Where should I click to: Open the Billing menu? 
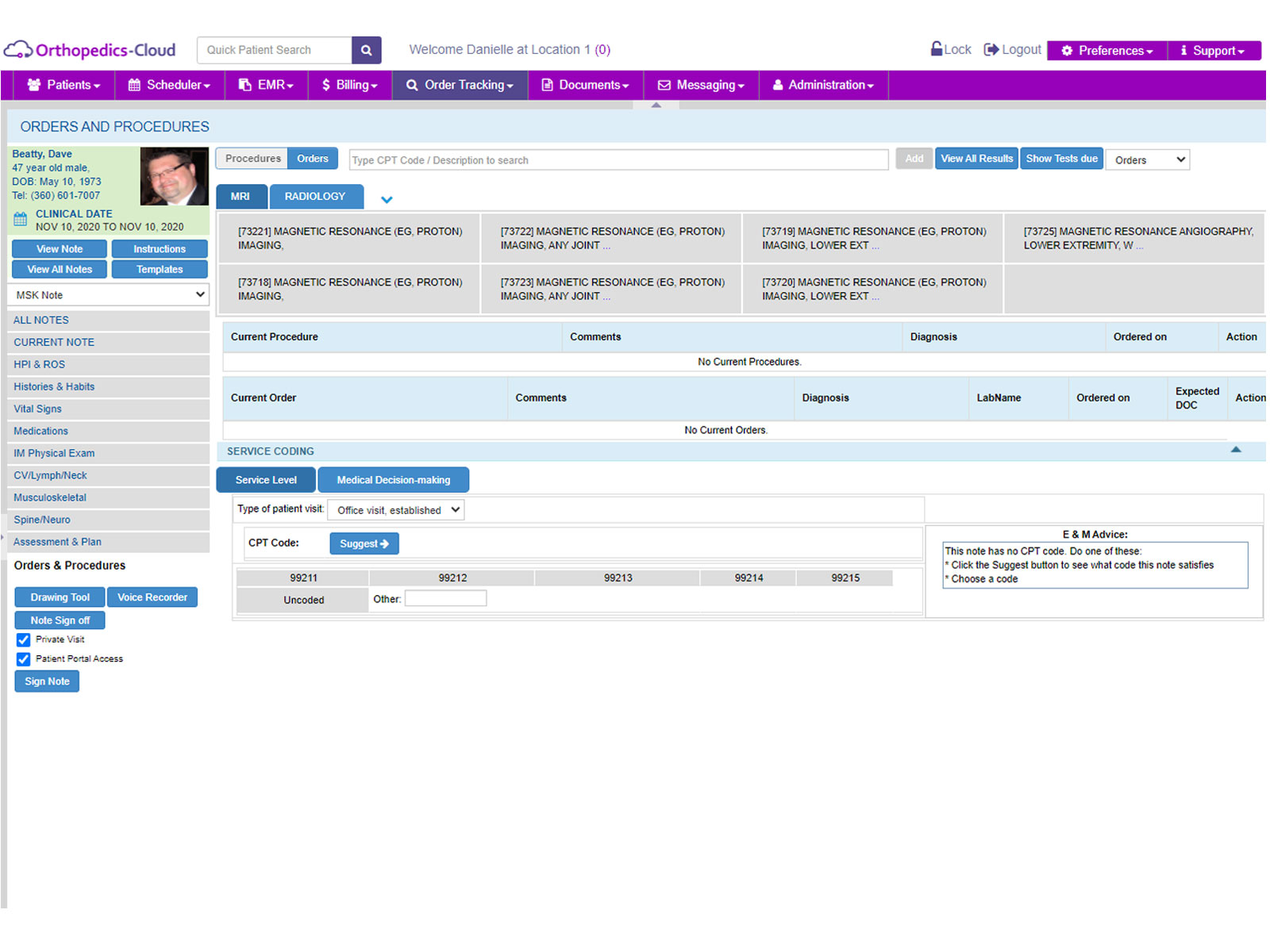pyautogui.click(x=350, y=85)
